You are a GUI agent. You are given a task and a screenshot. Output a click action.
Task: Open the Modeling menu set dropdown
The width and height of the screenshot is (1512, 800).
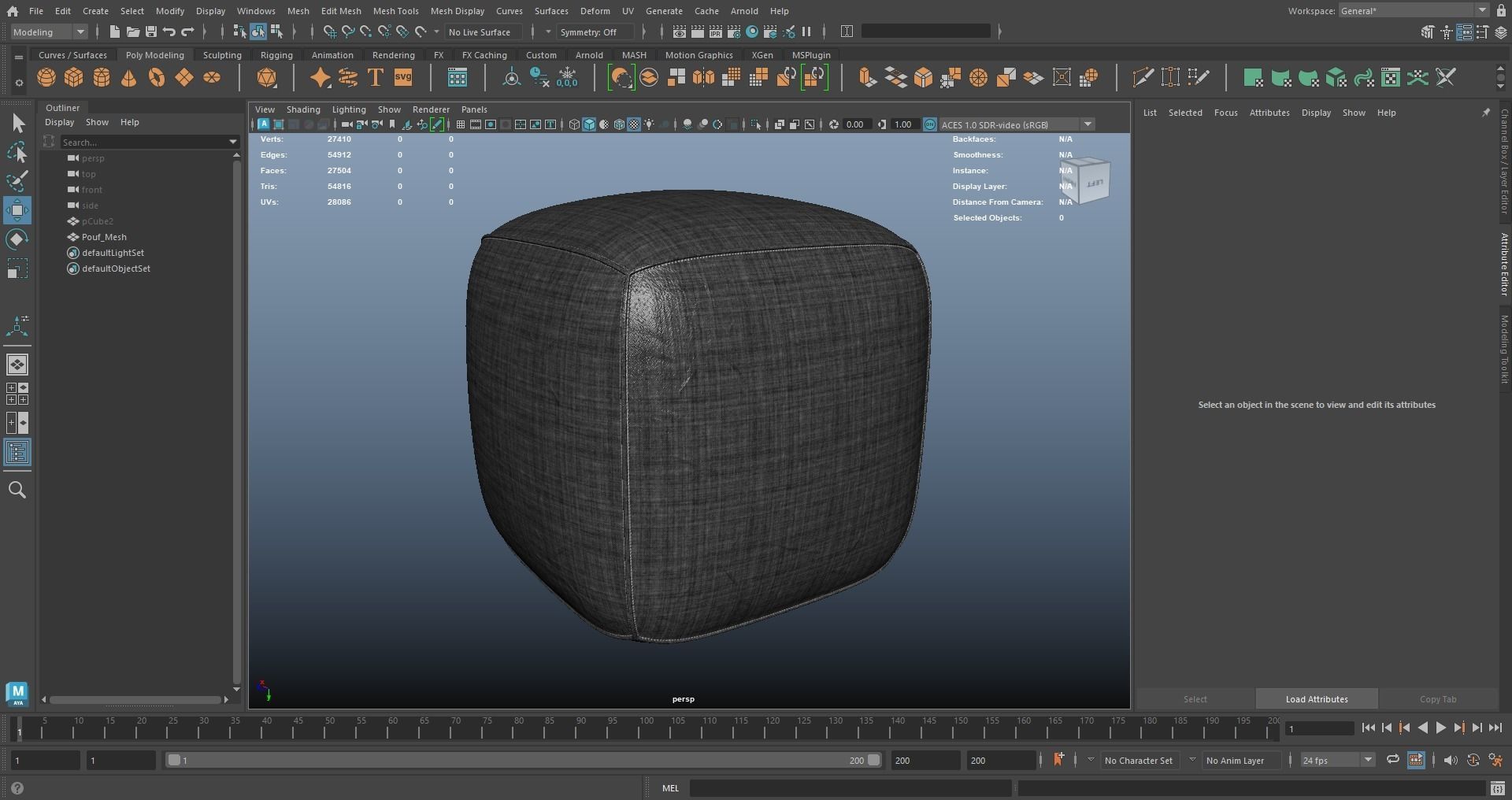[x=49, y=32]
